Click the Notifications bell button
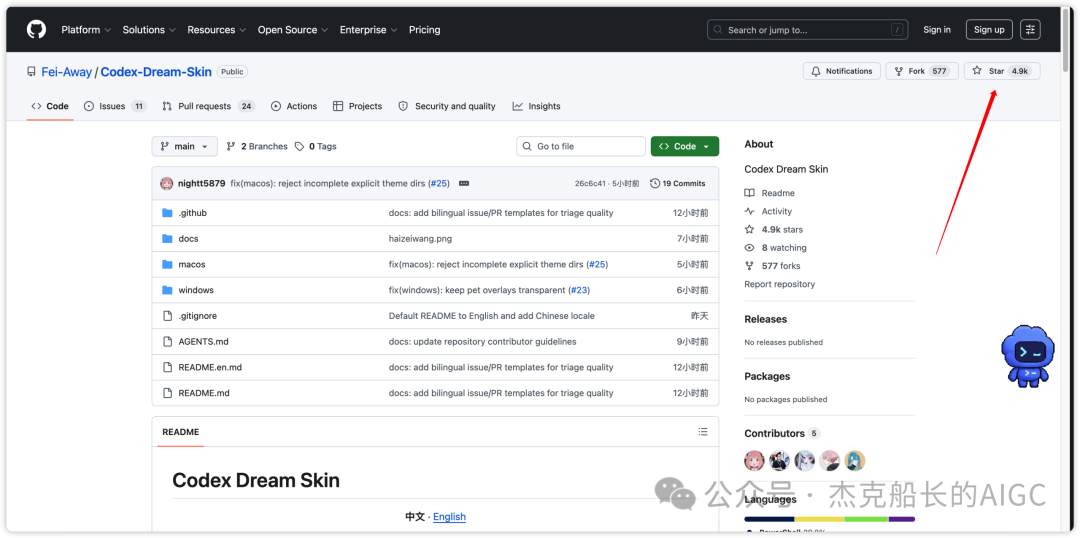The width and height of the screenshot is (1080, 538). [842, 71]
